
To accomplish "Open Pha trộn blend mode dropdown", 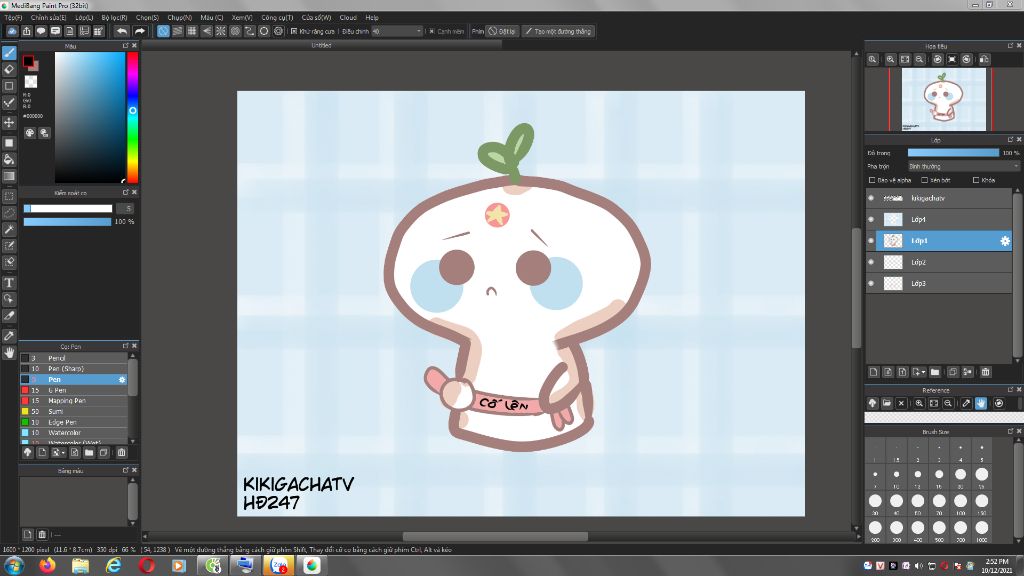I will pos(963,167).
